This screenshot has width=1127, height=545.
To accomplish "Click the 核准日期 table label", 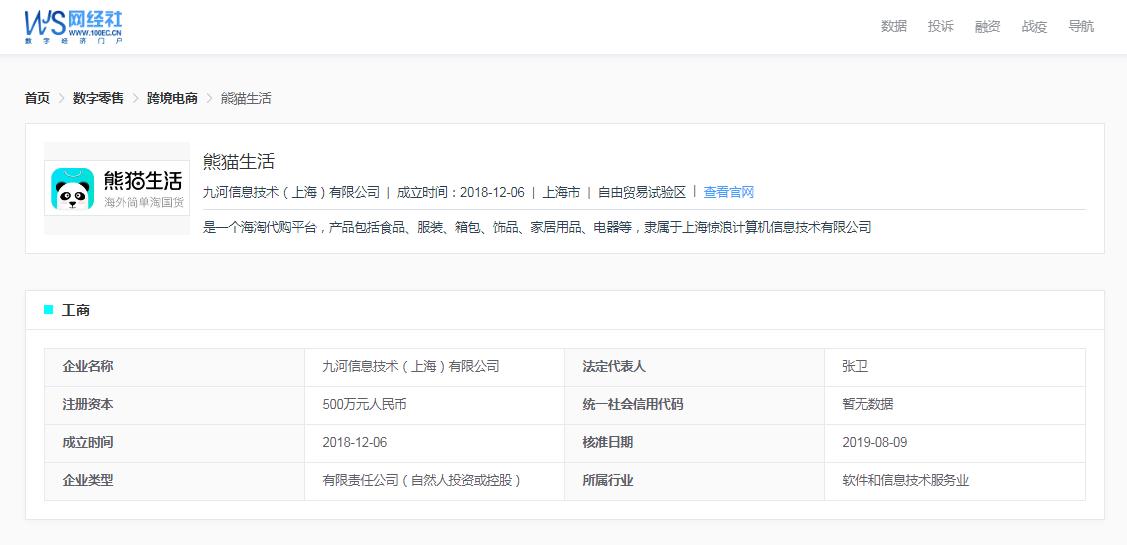I will tap(608, 443).
